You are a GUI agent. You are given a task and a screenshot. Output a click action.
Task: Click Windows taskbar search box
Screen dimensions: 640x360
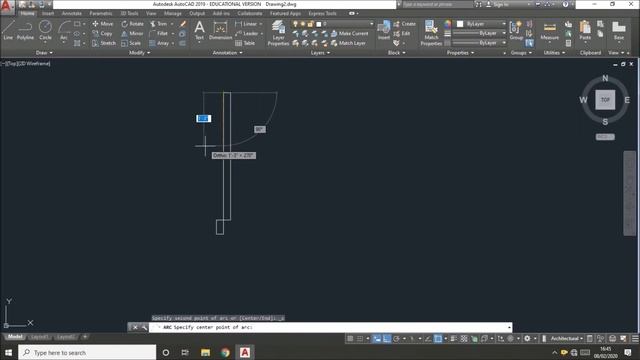coord(87,352)
